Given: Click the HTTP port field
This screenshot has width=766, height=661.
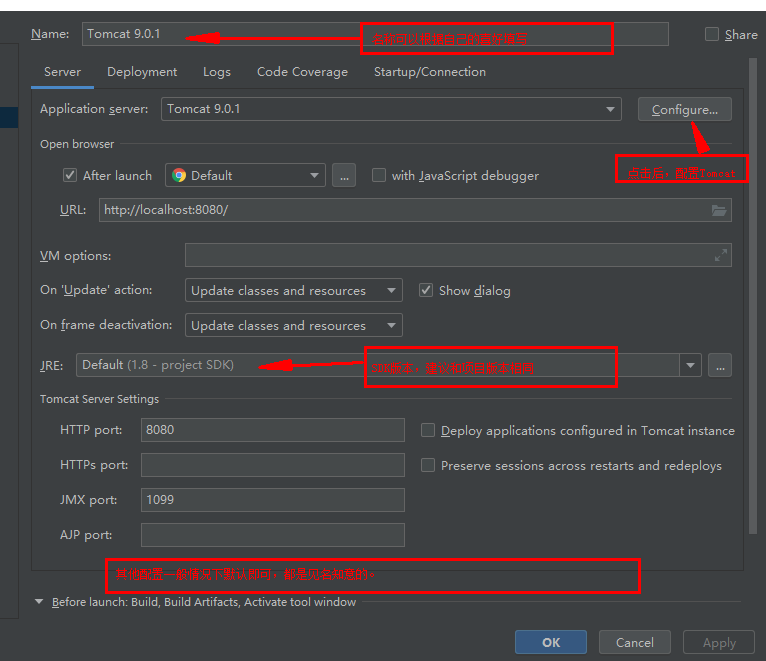Looking at the screenshot, I should pos(273,430).
